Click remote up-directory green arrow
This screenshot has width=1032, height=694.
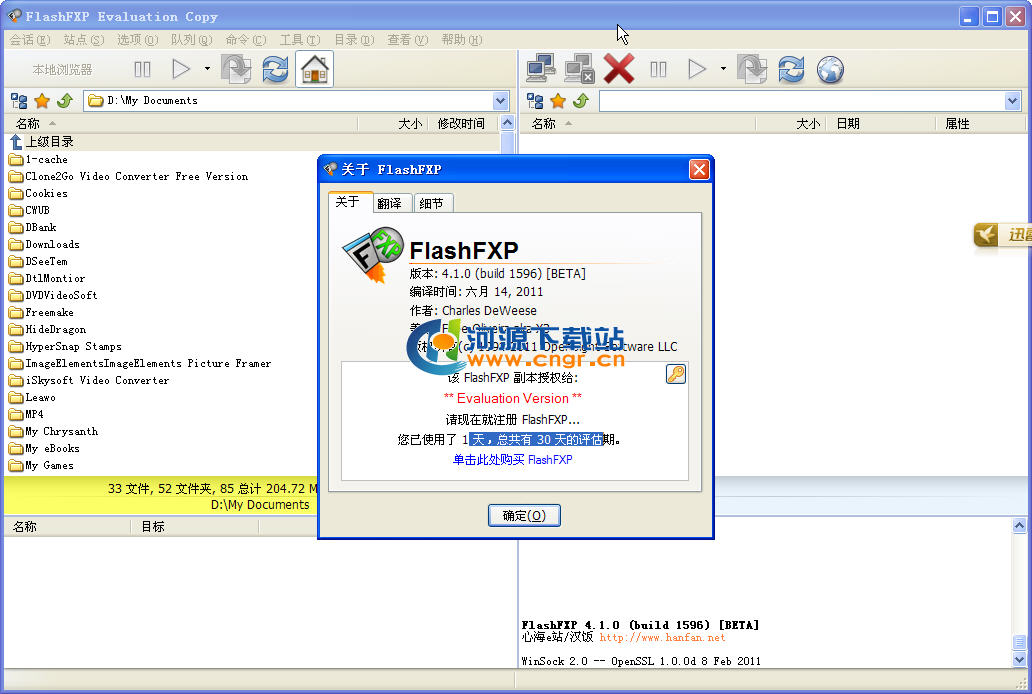pyautogui.click(x=580, y=101)
